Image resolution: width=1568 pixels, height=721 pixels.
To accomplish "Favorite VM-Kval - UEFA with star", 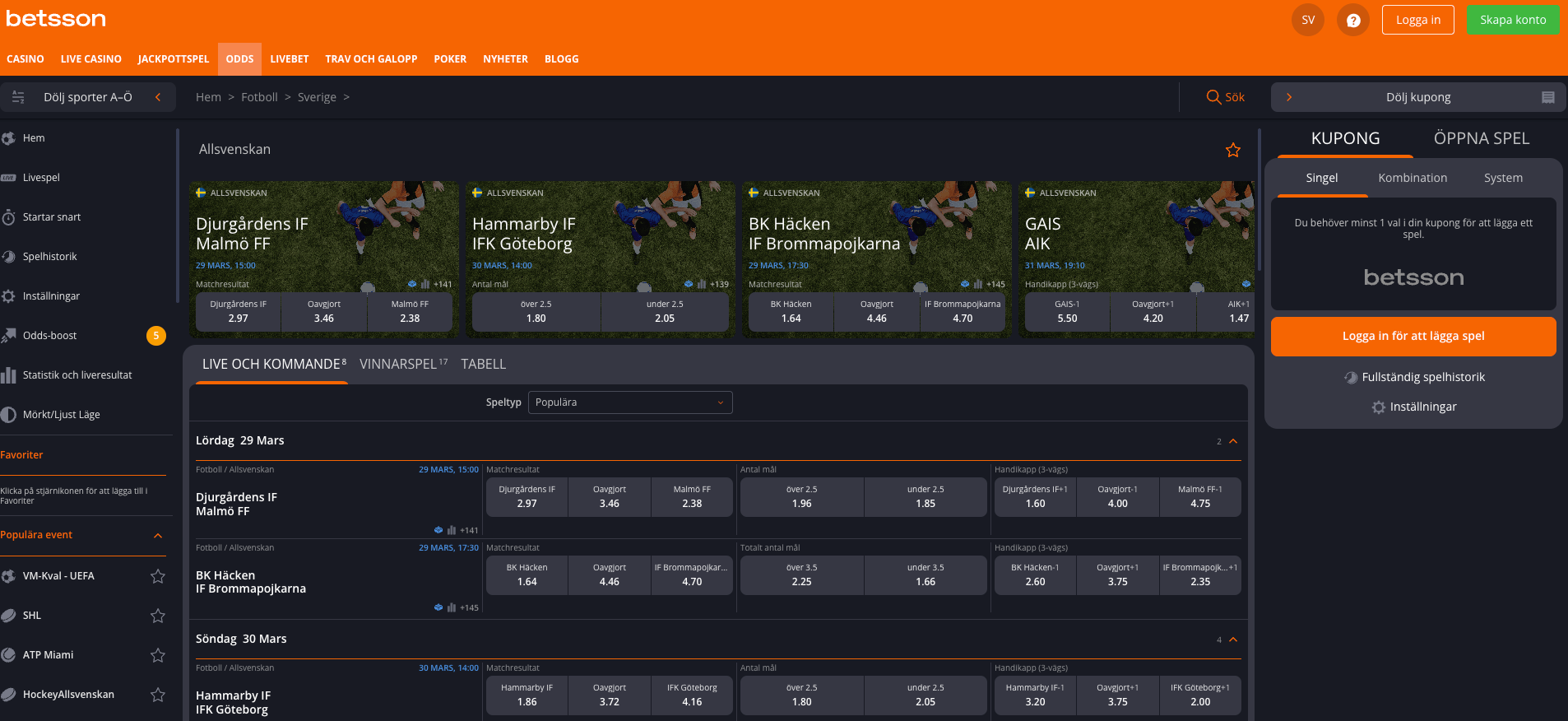I will coord(158,576).
